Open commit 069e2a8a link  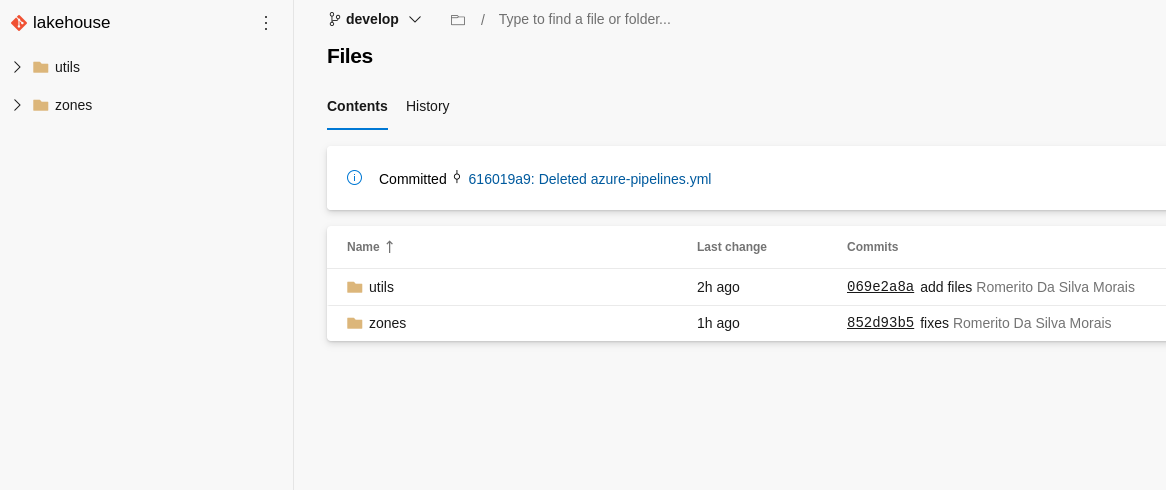tap(880, 287)
